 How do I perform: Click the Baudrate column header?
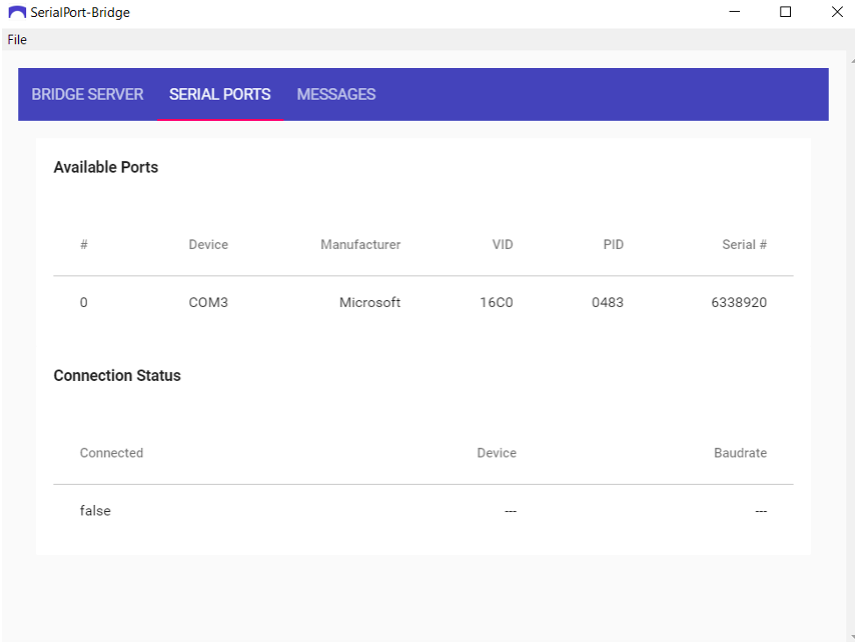(x=740, y=453)
